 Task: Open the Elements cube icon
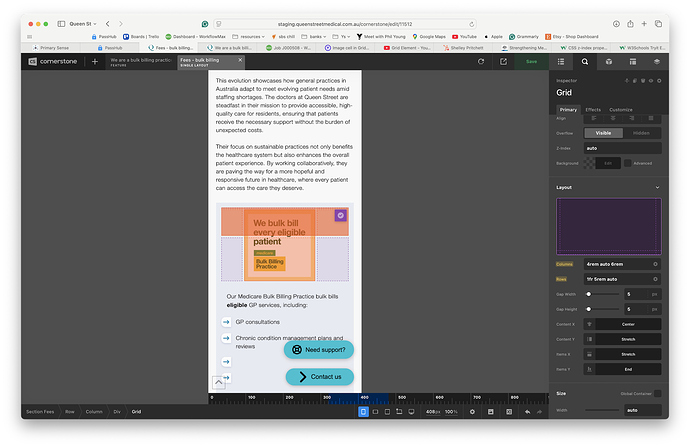click(x=608, y=61)
